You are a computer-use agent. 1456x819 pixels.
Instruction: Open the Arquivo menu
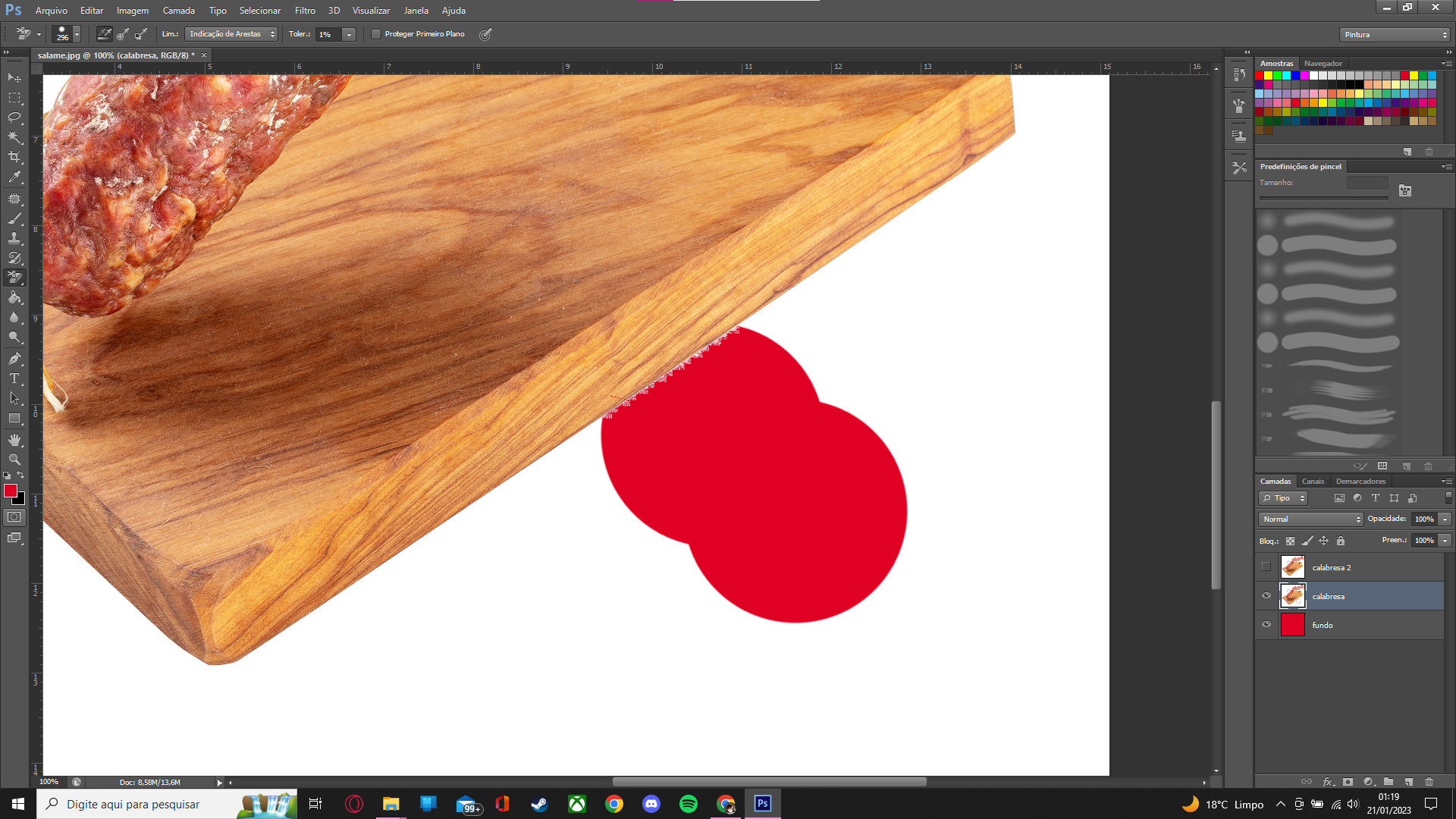(x=52, y=11)
